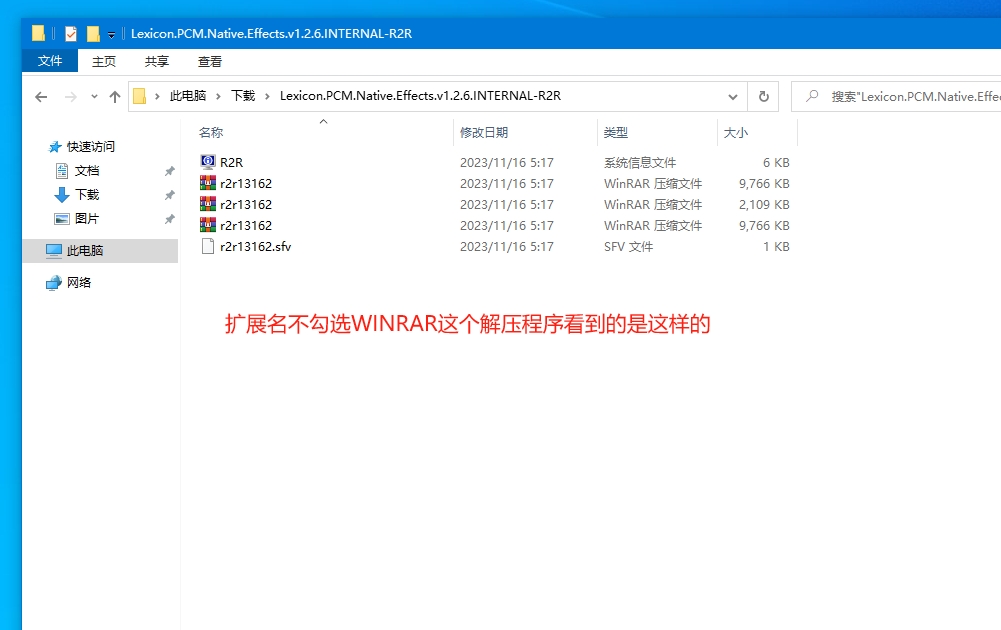Expand the breadcrumb chevron before 此电脑

157,96
